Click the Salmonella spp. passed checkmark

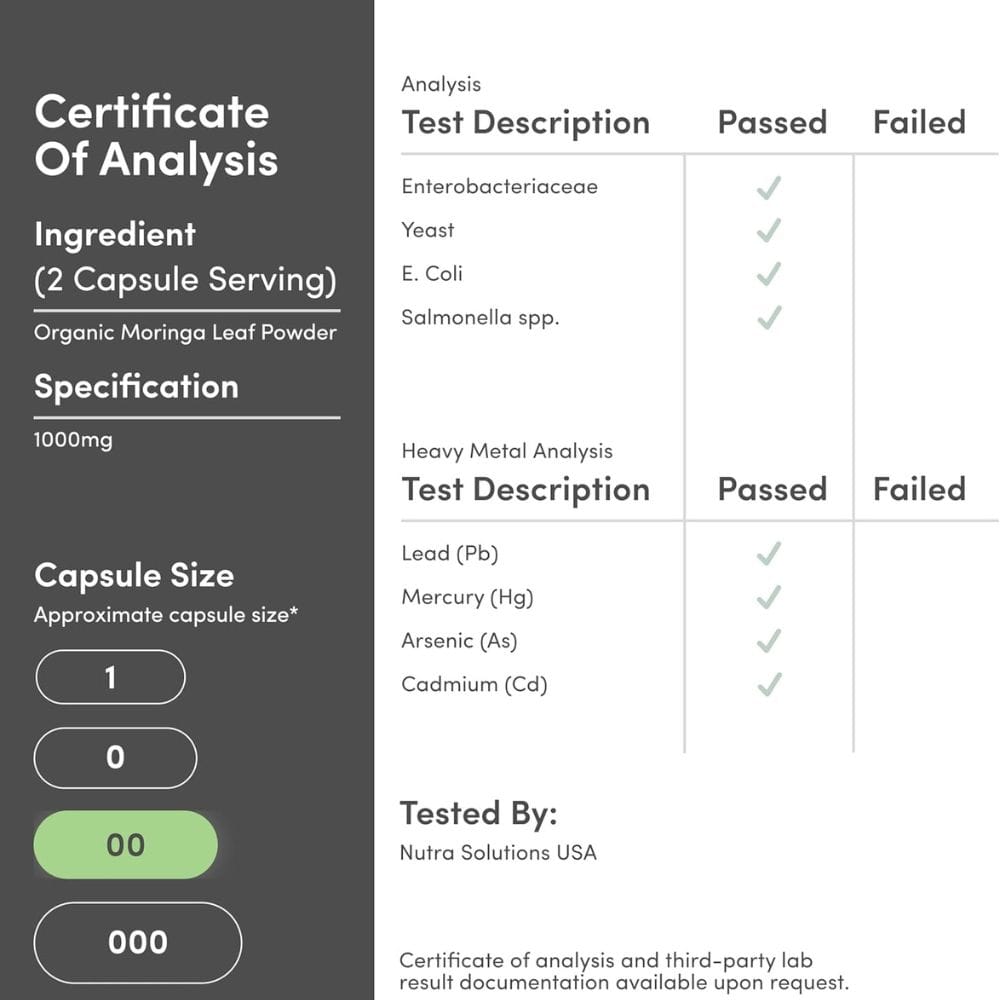point(768,318)
